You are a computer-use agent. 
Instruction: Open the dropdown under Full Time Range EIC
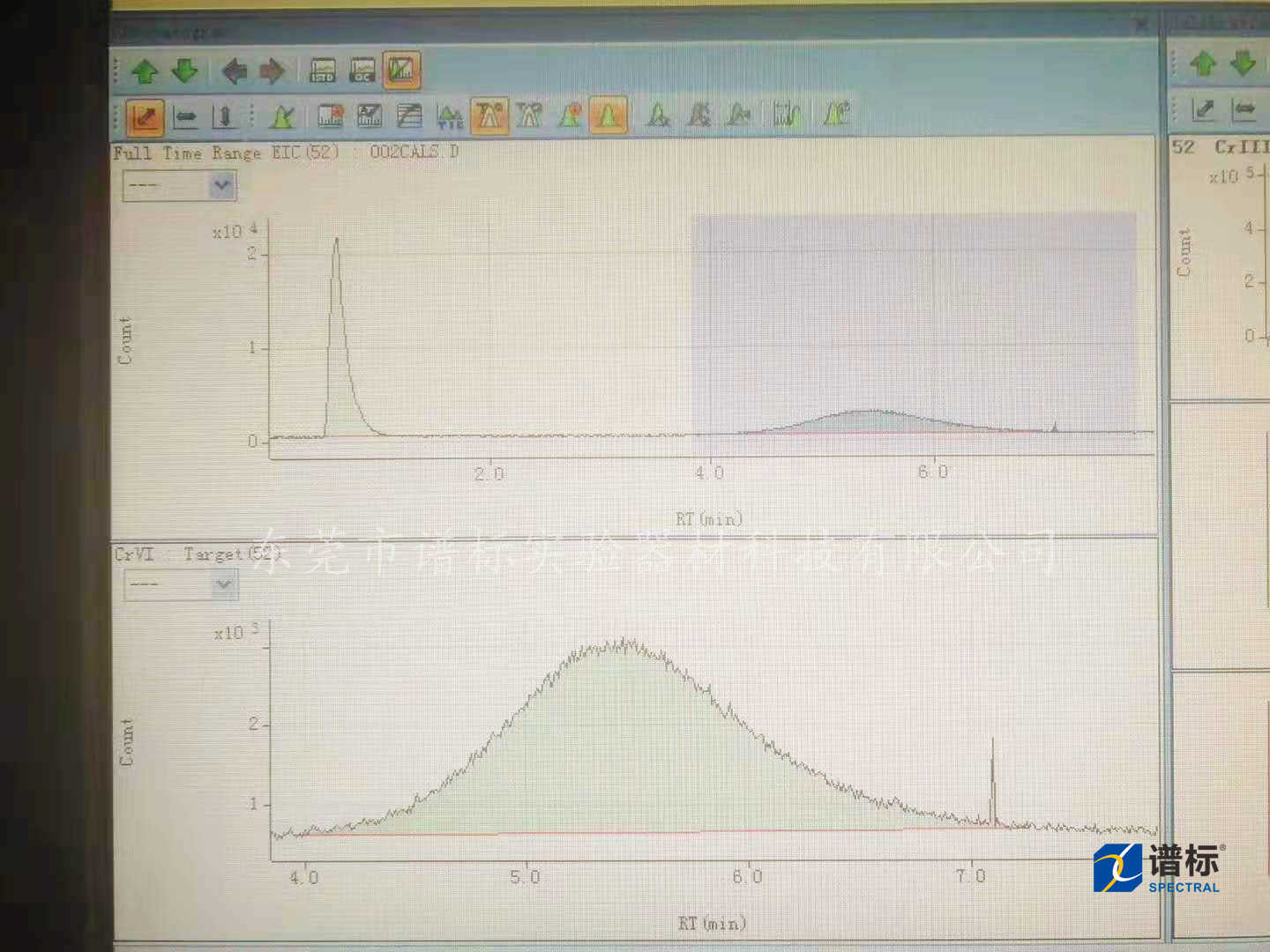(221, 185)
